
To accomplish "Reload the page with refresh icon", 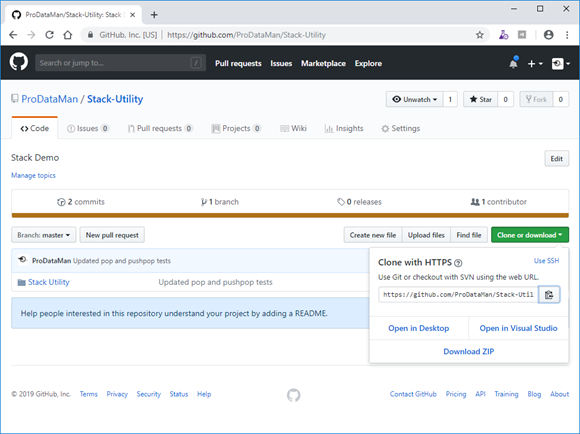I will [x=49, y=35].
